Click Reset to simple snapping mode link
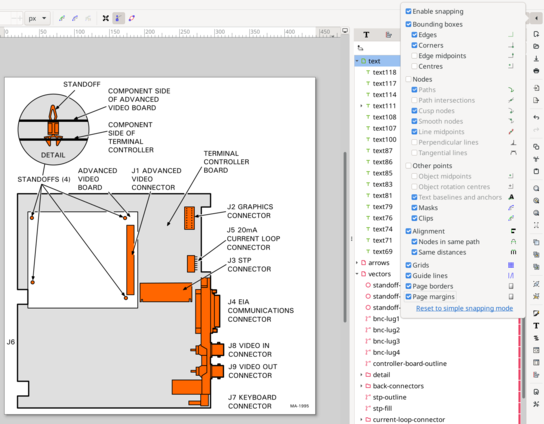544x424 pixels. pyautogui.click(x=464, y=308)
